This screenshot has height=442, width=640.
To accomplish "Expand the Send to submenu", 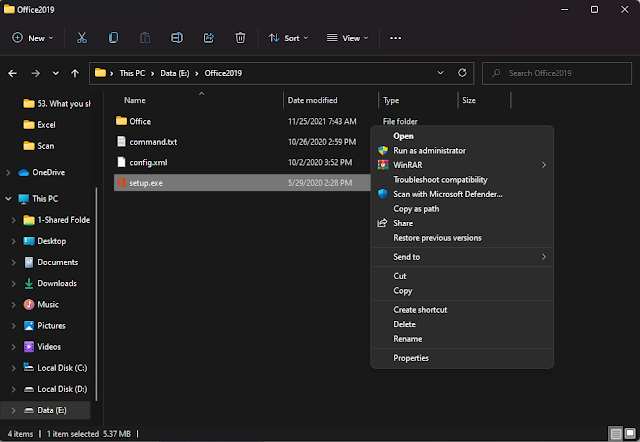I will point(462,257).
